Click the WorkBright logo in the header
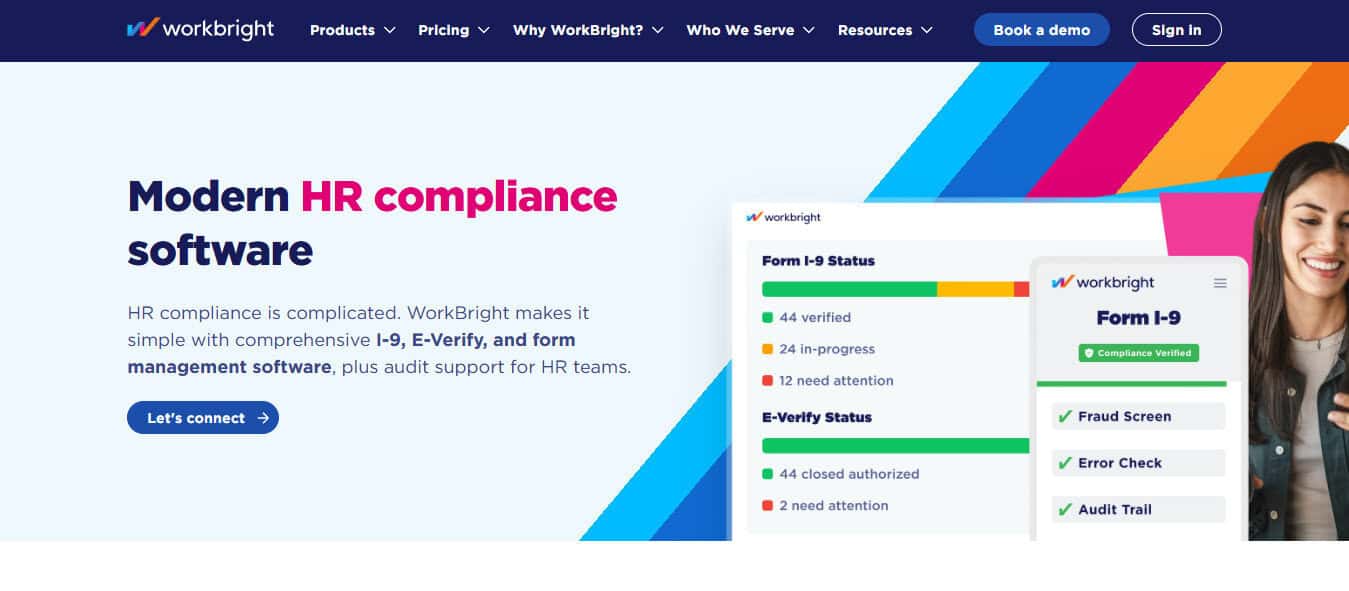The width and height of the screenshot is (1349, 591). (200, 29)
